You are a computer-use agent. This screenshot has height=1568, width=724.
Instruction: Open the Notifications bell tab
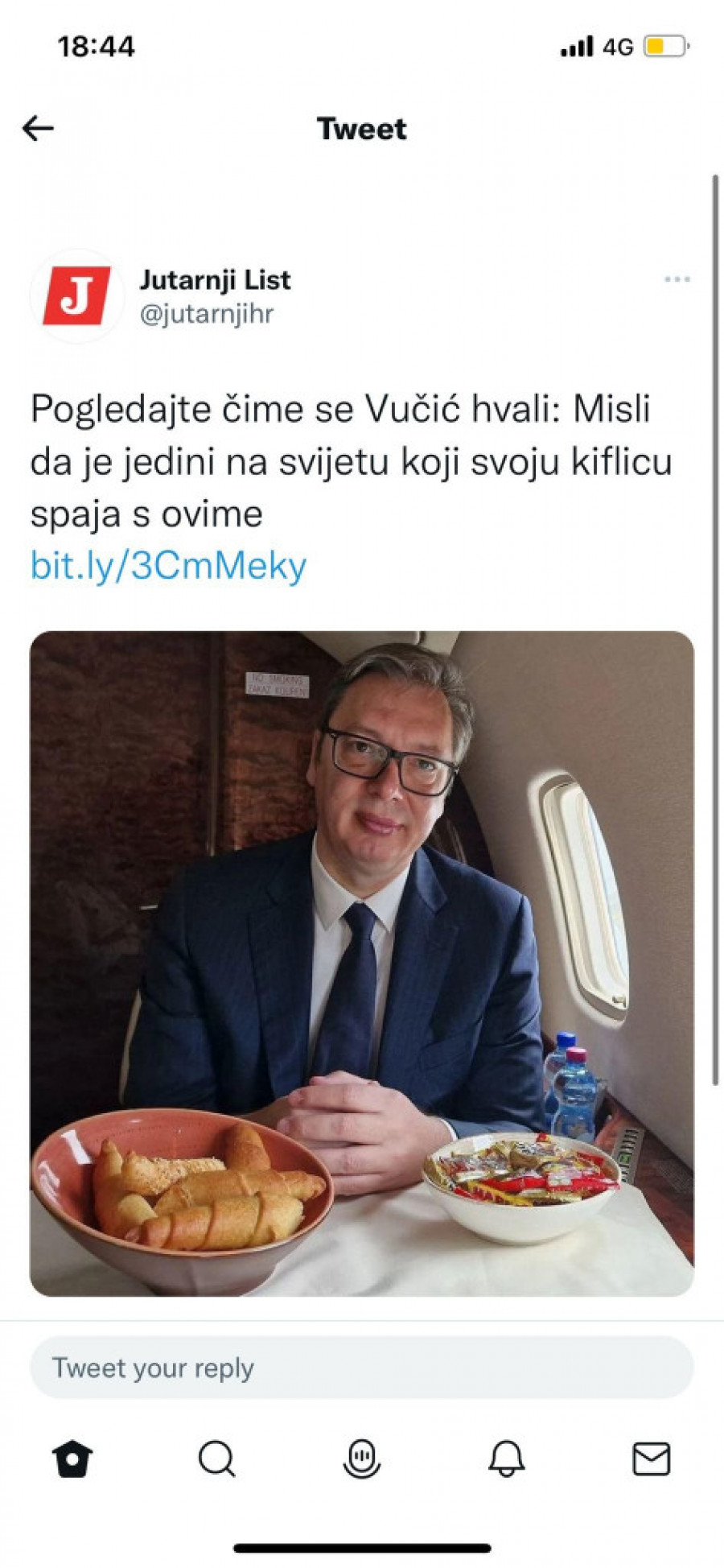tap(507, 1459)
